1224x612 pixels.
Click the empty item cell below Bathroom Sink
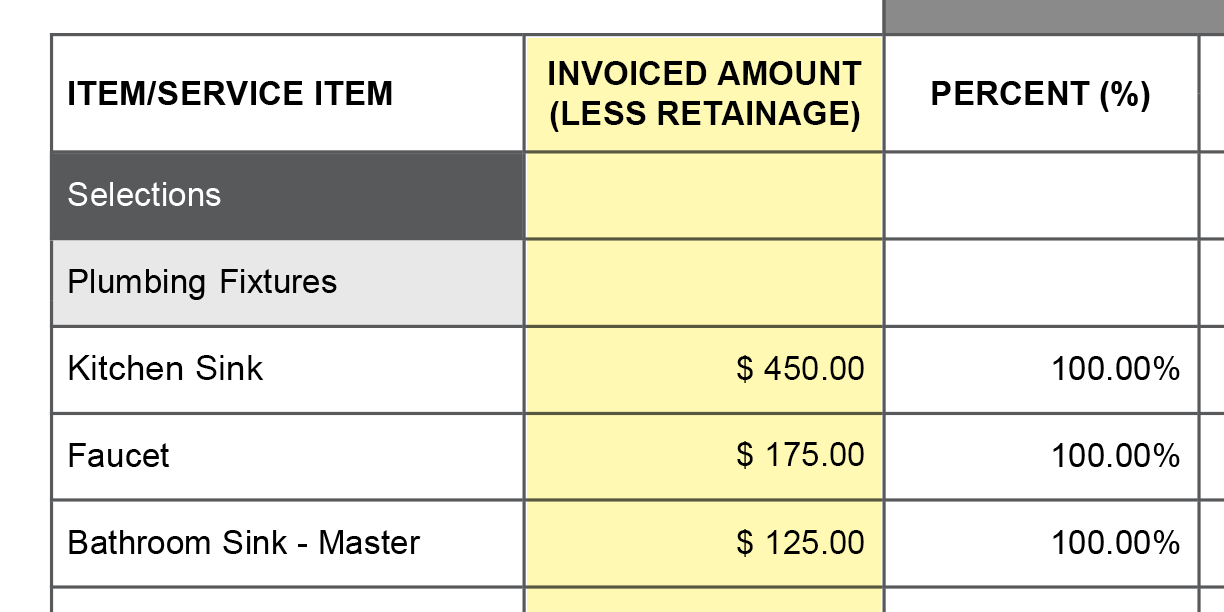287,600
